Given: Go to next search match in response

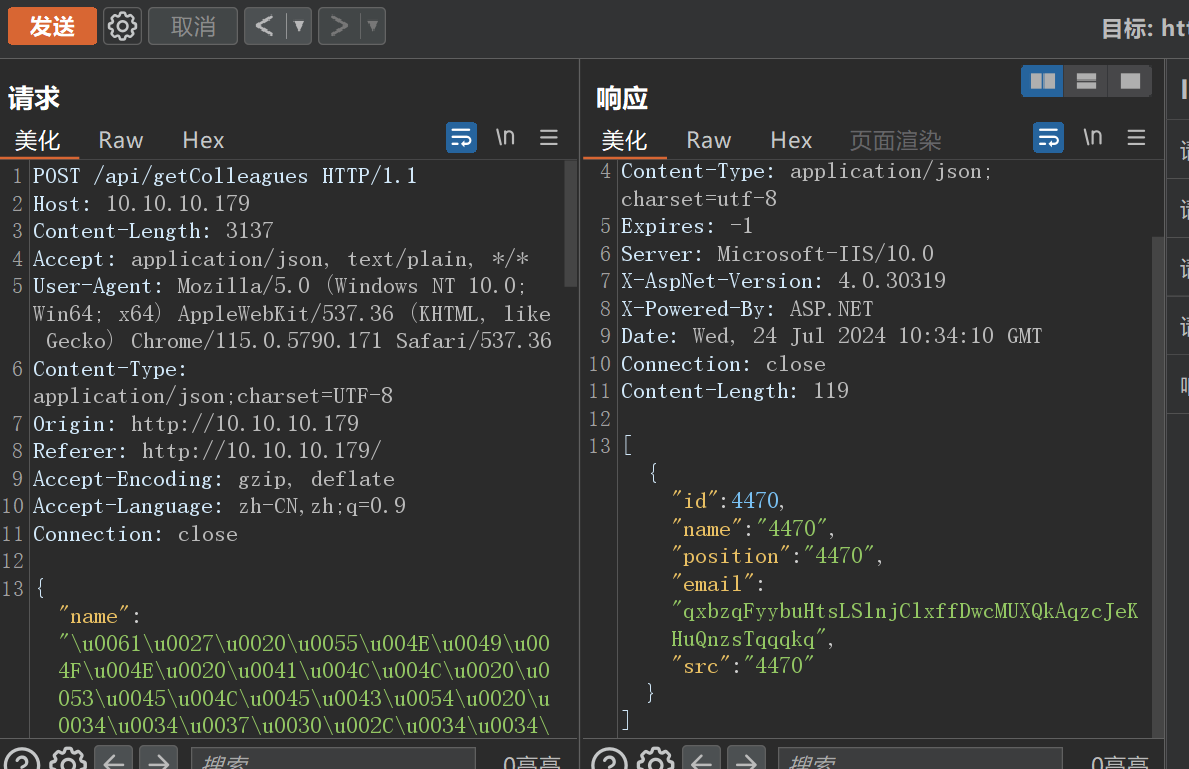Looking at the screenshot, I should [746, 762].
